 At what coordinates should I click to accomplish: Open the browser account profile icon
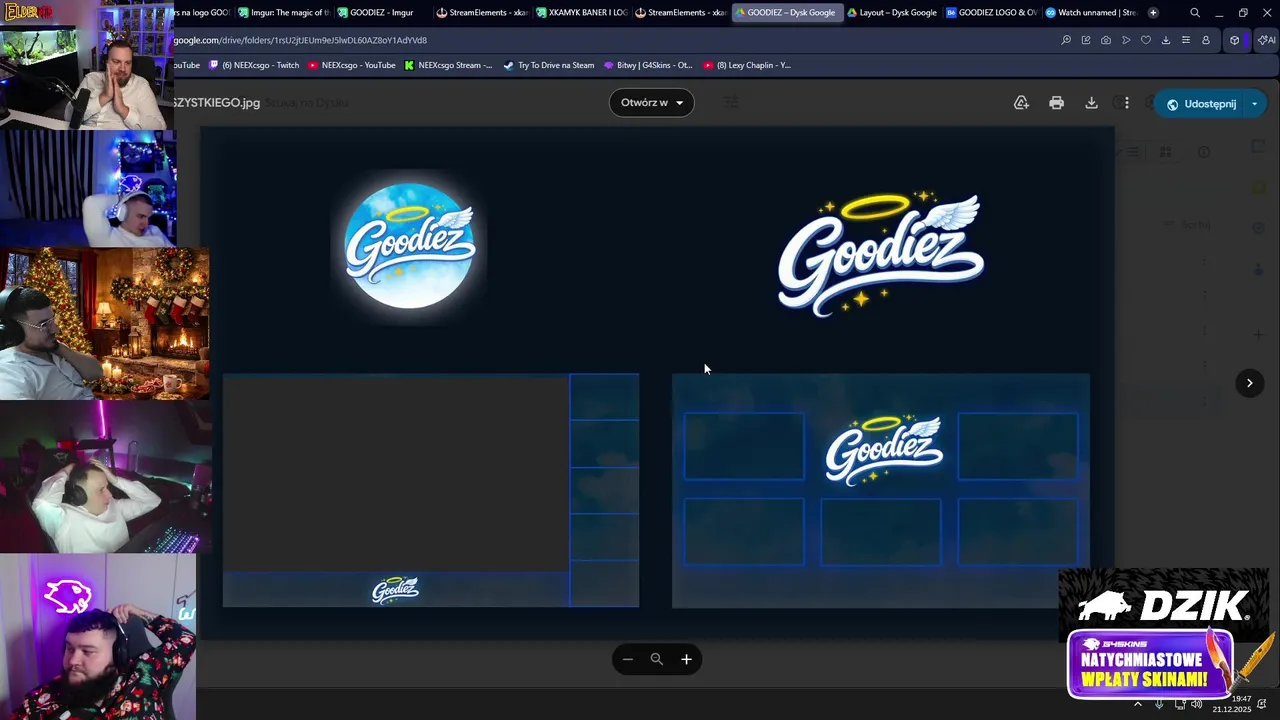(1206, 40)
